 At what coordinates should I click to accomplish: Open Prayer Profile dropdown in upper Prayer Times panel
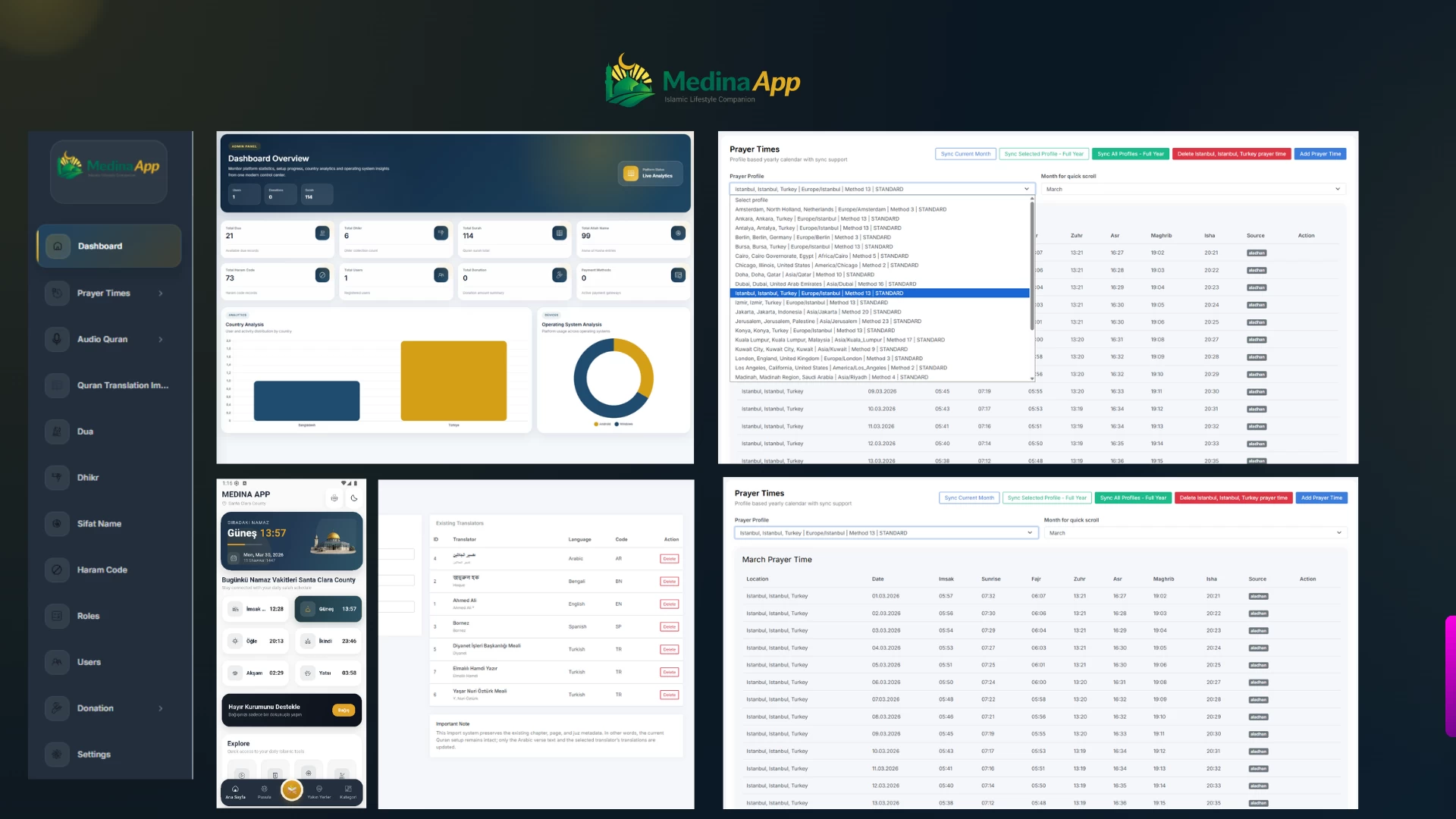click(x=882, y=189)
